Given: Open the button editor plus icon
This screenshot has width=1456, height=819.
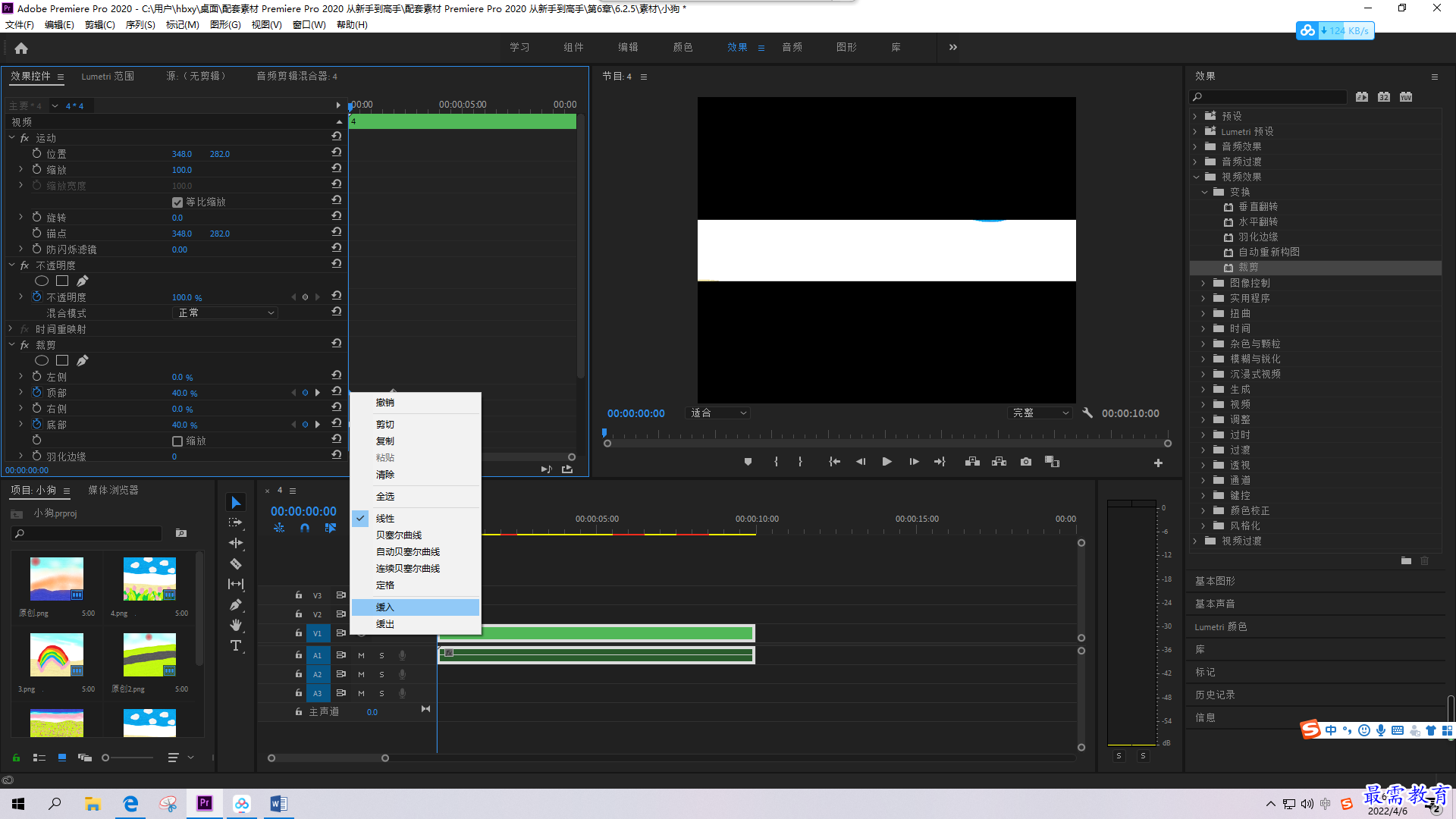Looking at the screenshot, I should (1158, 463).
